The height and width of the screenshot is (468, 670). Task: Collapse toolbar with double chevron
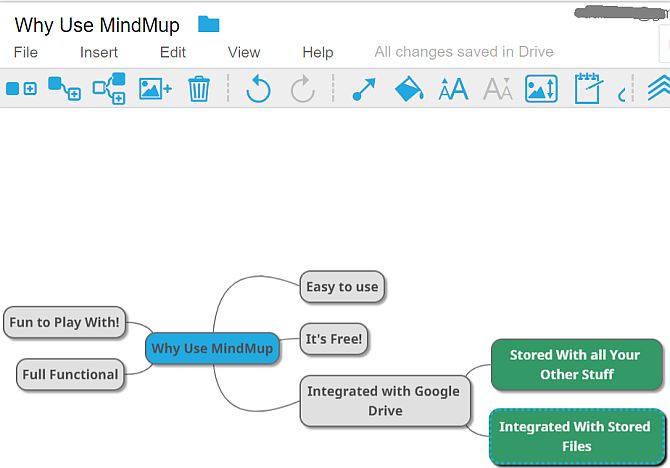(x=658, y=88)
